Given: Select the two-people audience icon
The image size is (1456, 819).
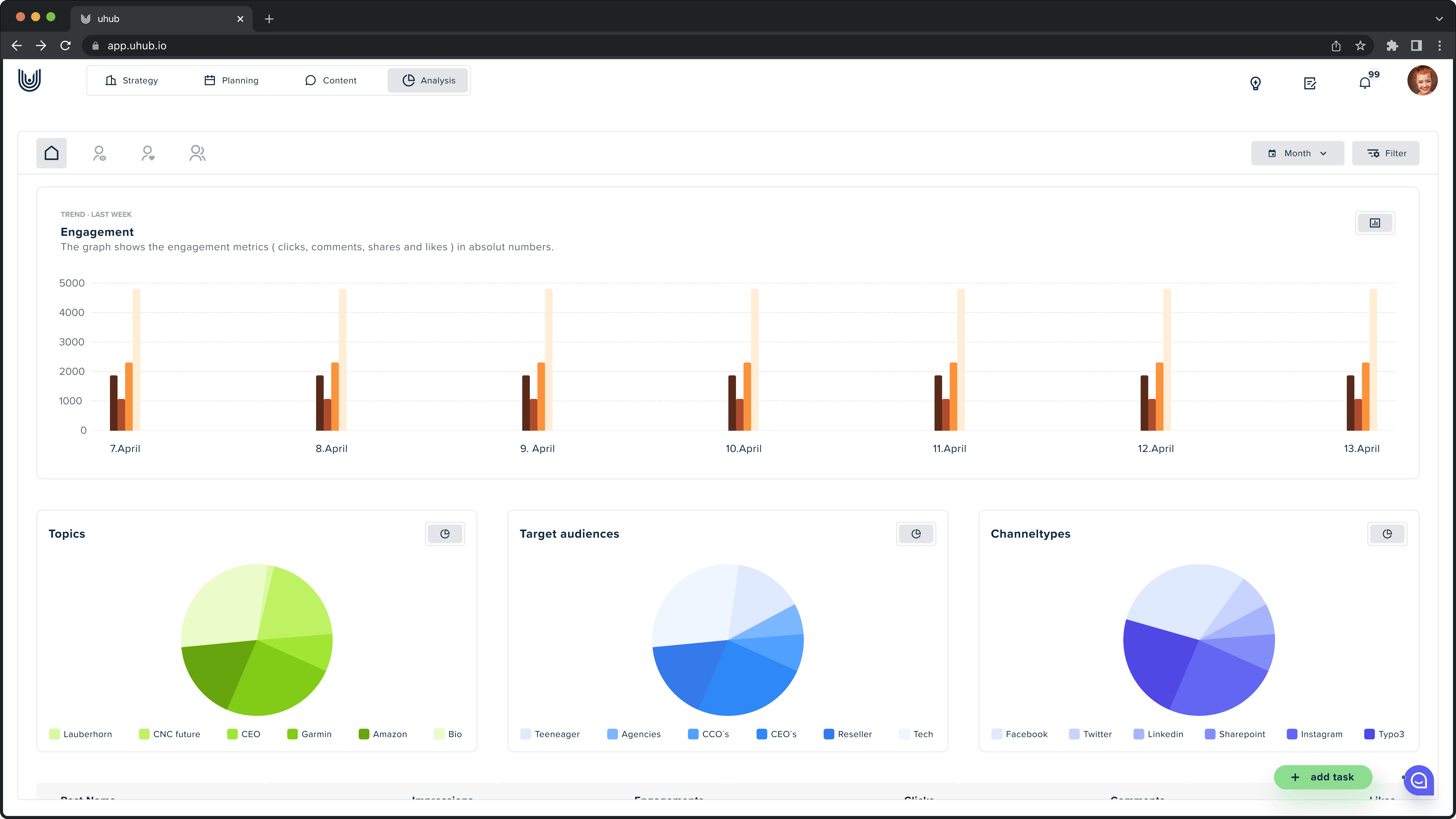Looking at the screenshot, I should click(197, 153).
